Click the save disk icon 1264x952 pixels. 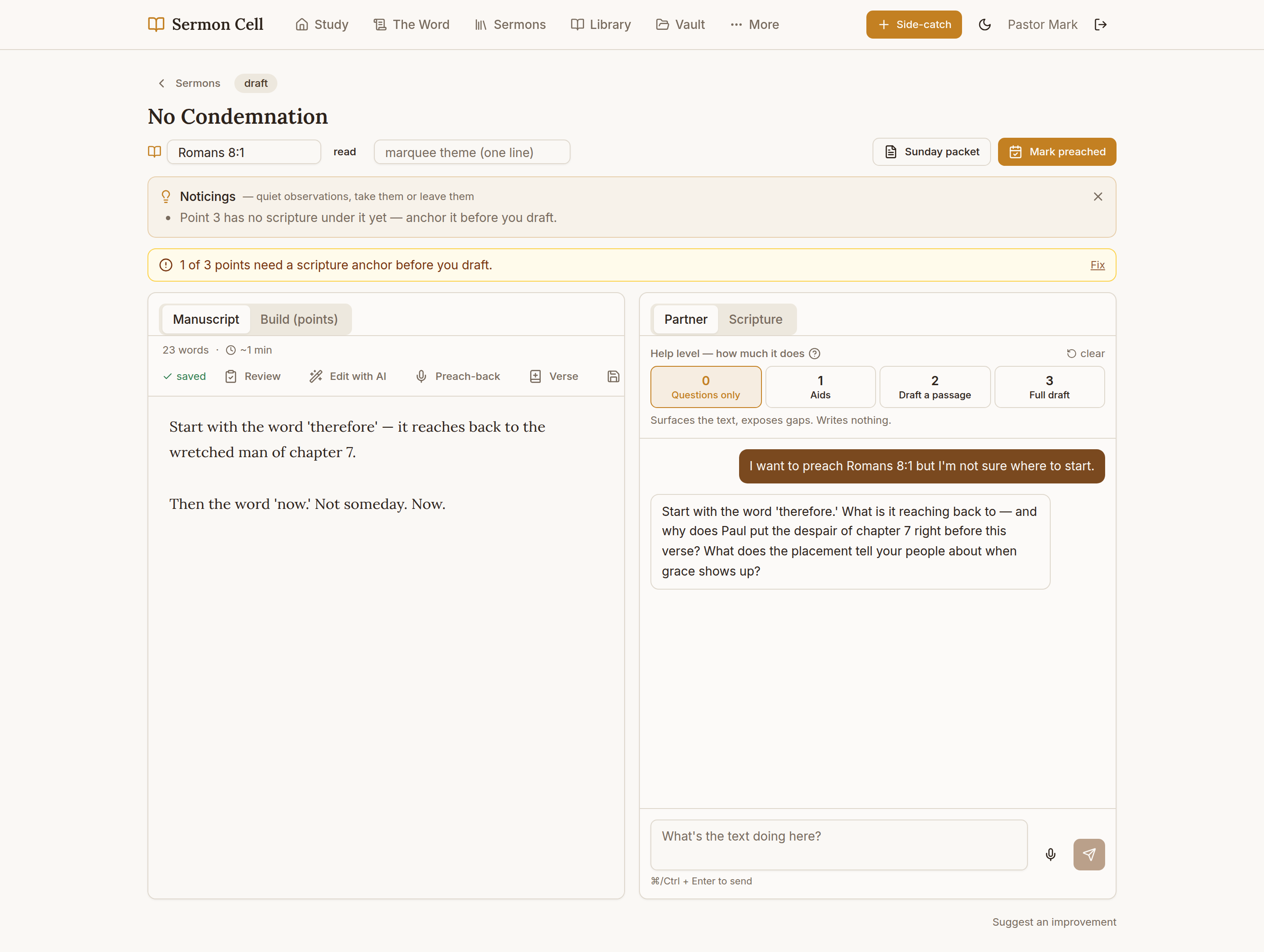coord(613,376)
